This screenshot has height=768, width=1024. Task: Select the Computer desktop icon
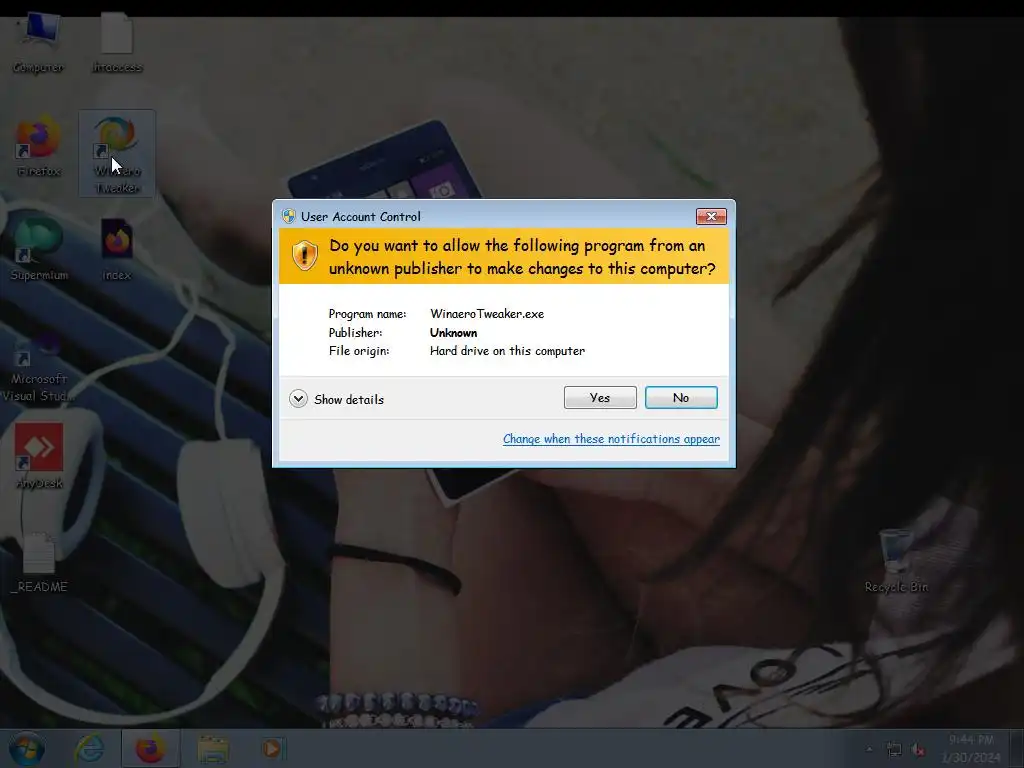(x=39, y=42)
